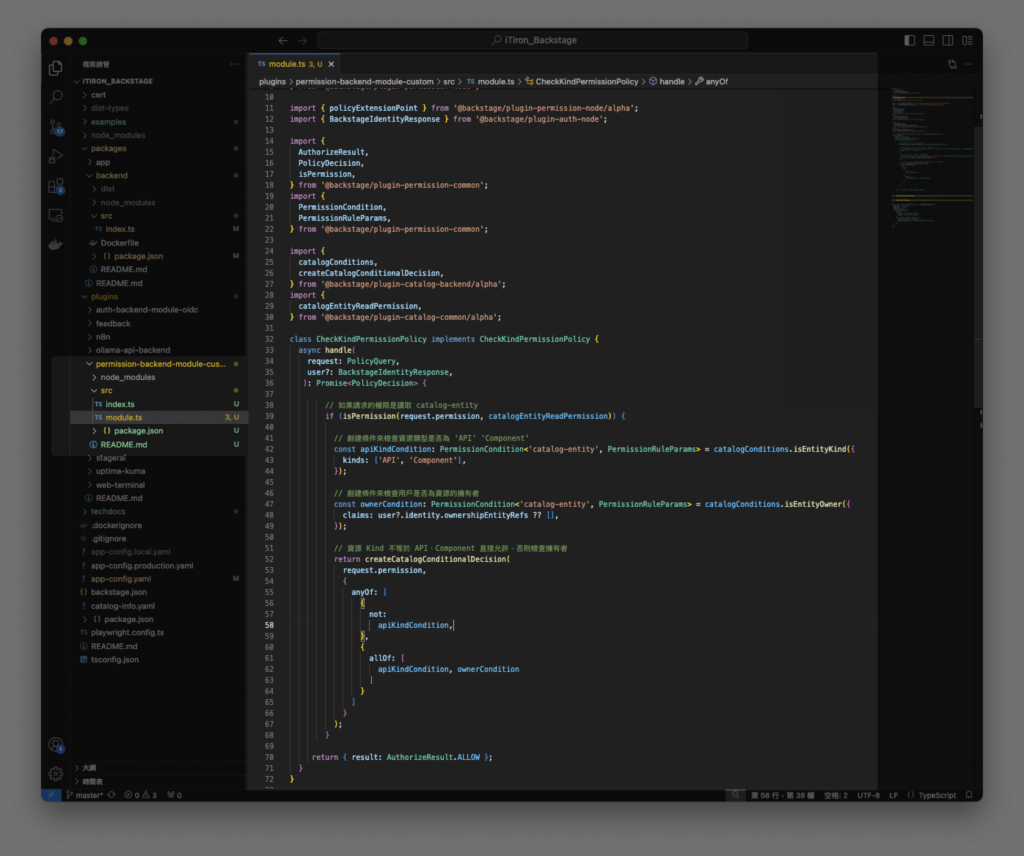Screen dimensions: 1024x856
Task: Open the Run and Debug view
Action: pyautogui.click(x=56, y=156)
